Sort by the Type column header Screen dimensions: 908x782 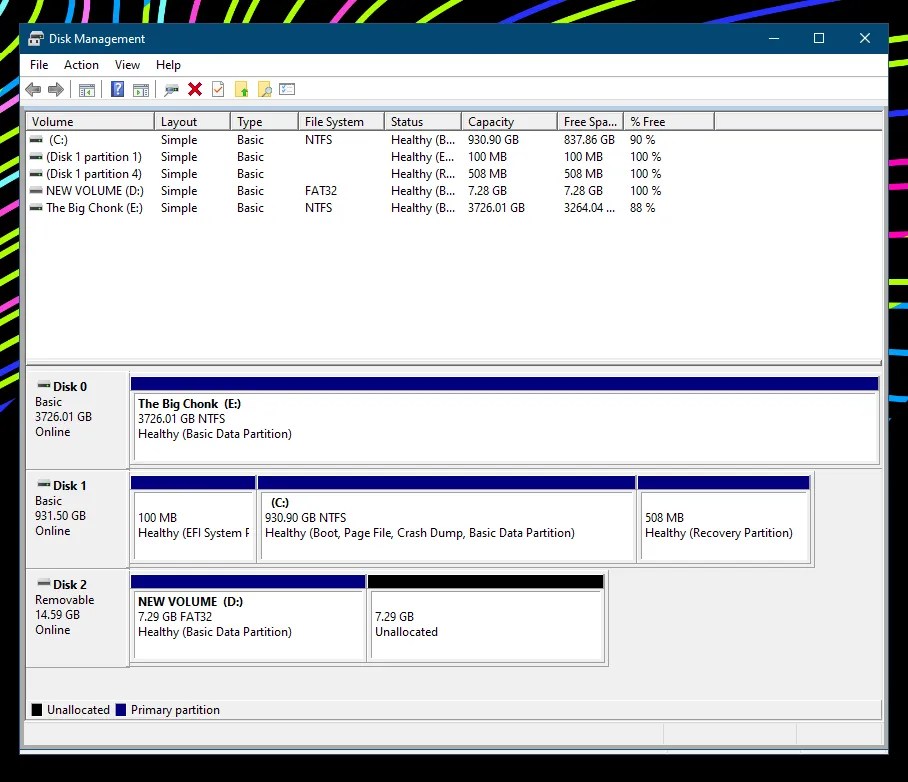click(264, 122)
